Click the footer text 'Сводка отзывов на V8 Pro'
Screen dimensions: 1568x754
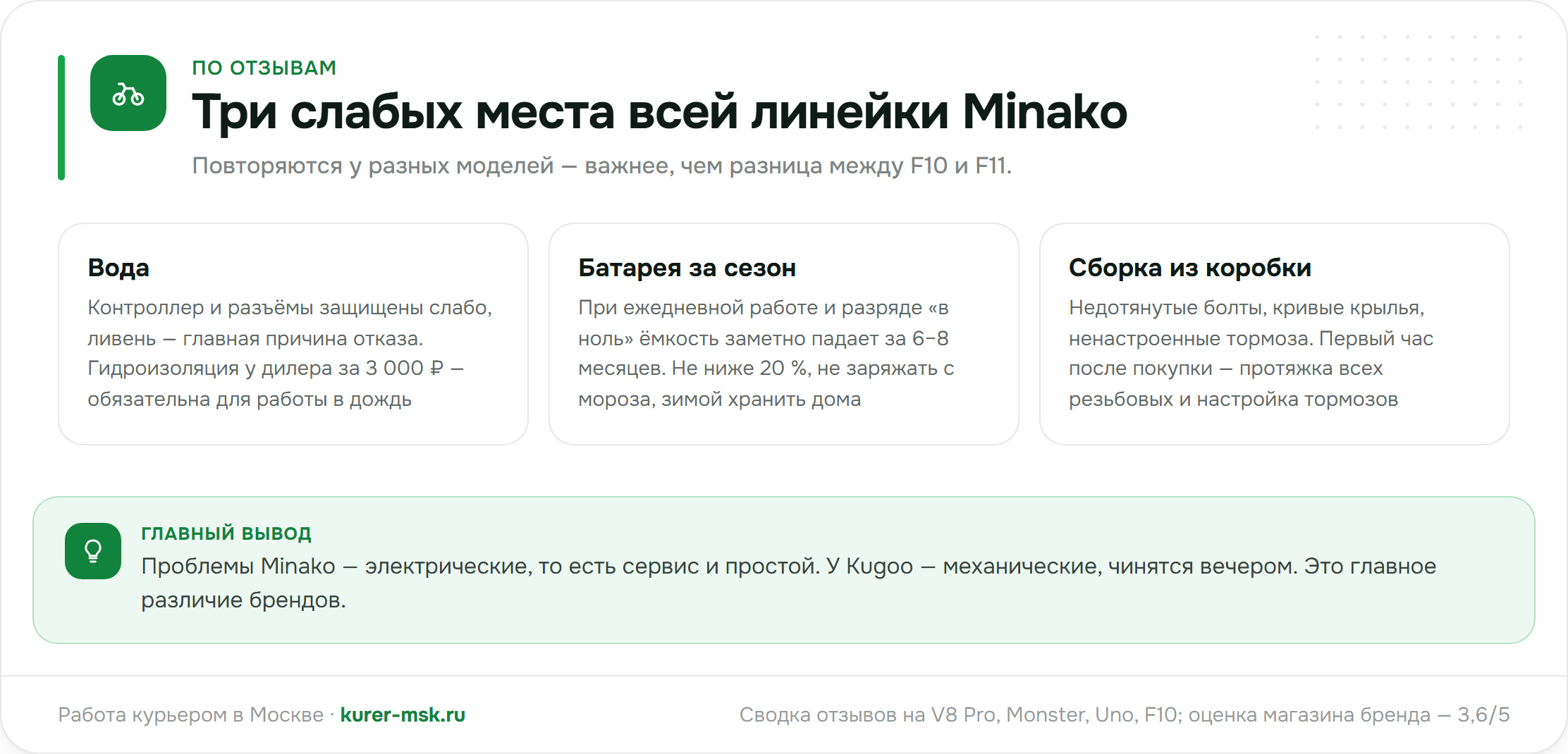coord(869,715)
